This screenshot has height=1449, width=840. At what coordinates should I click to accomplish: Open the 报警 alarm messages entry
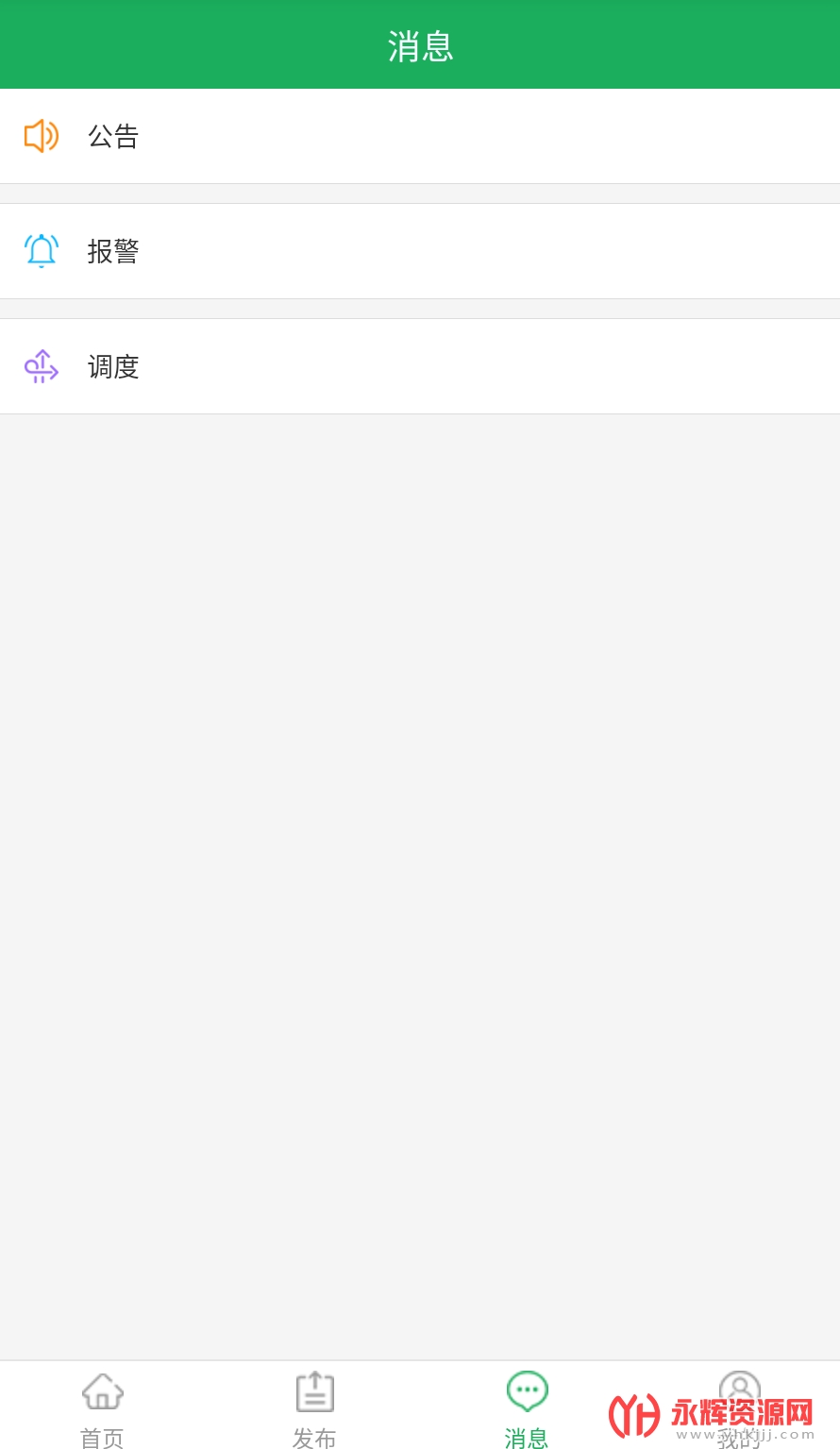(x=420, y=251)
